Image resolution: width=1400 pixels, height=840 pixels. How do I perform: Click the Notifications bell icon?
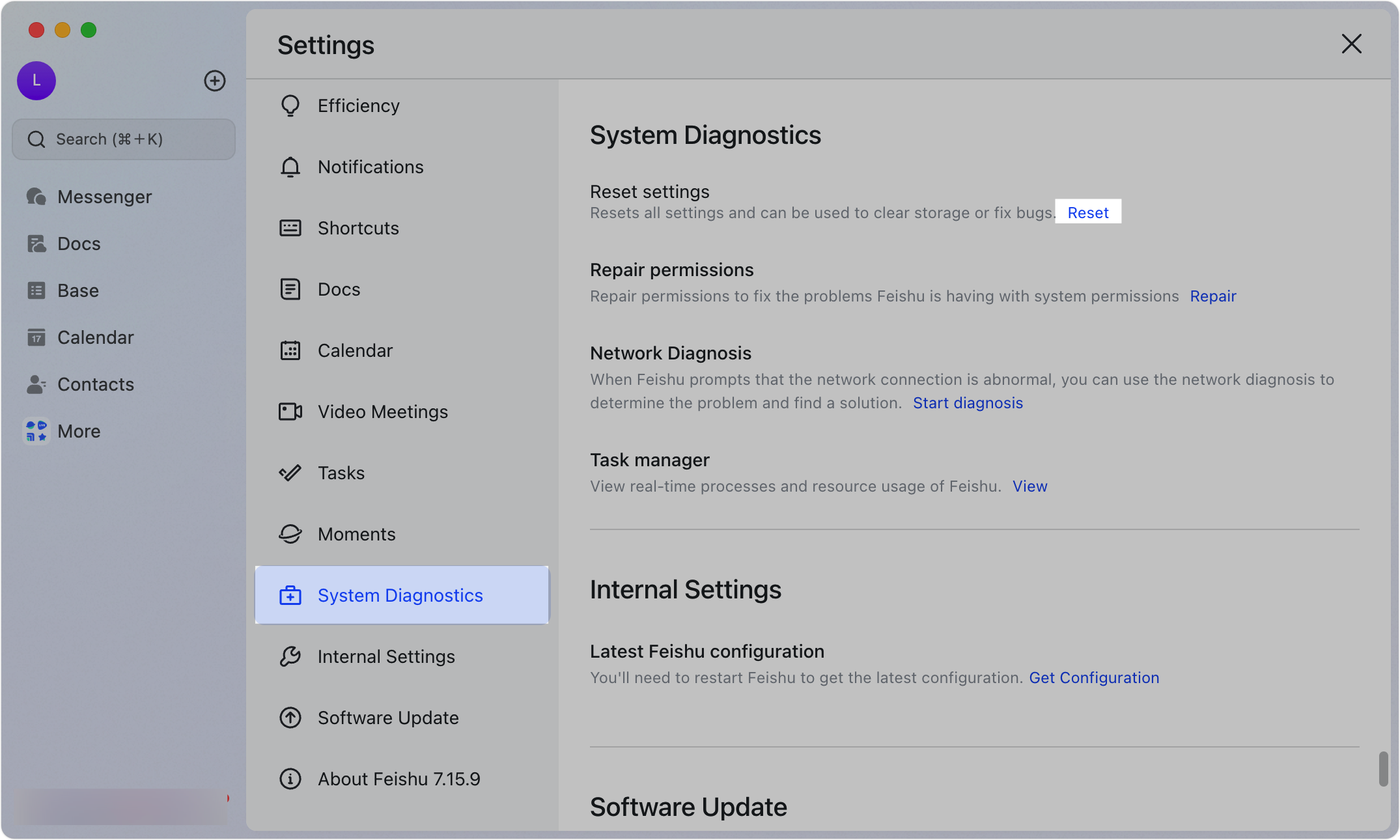pyautogui.click(x=290, y=167)
